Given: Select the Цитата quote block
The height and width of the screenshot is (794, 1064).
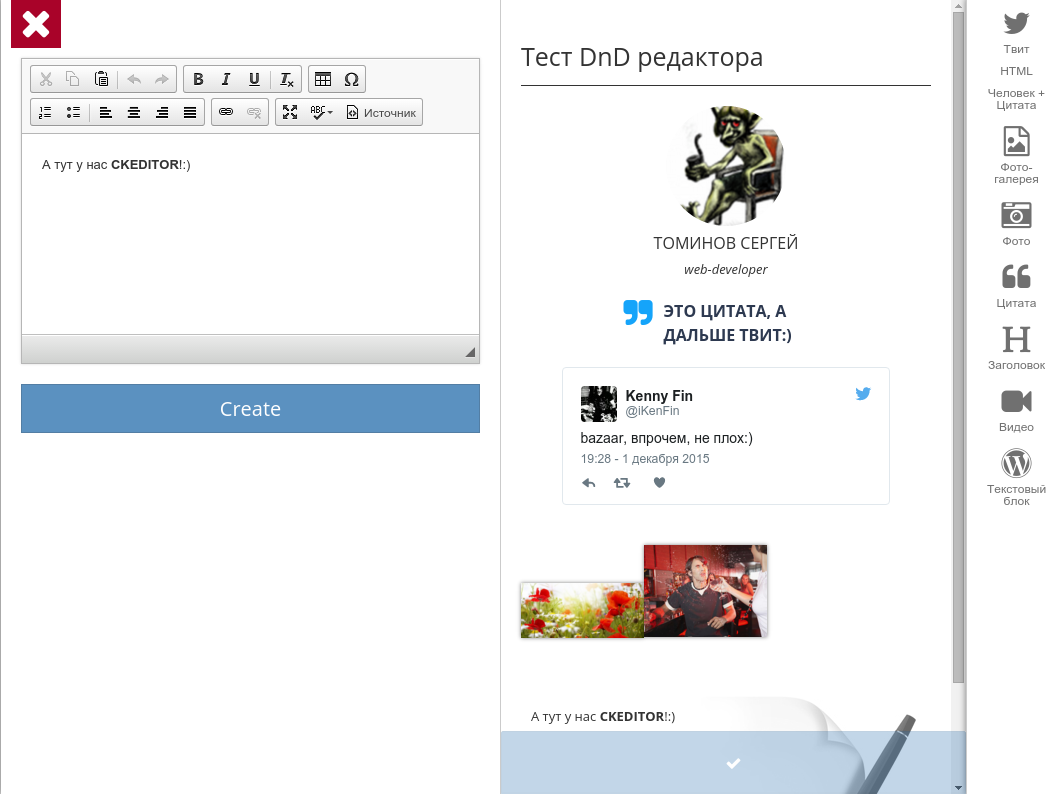Looking at the screenshot, I should [x=1016, y=284].
